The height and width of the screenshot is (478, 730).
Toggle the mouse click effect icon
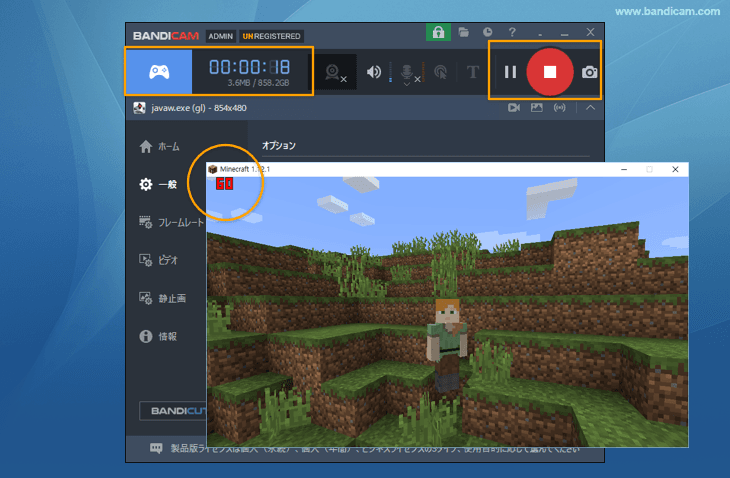point(440,72)
